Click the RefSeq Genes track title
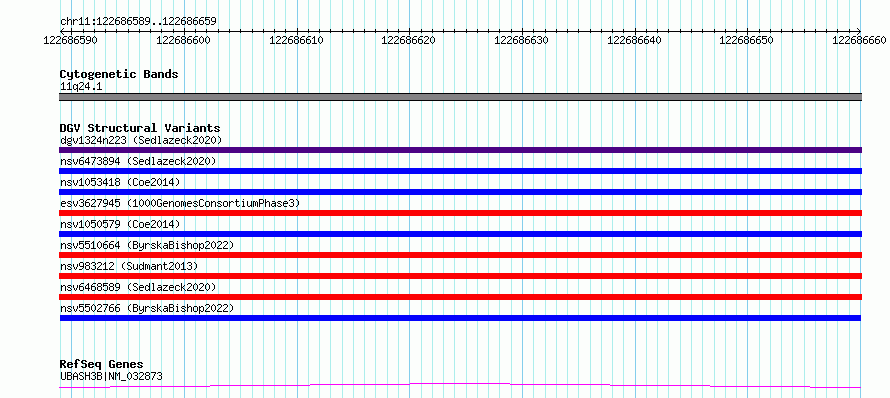Screen dimensions: 890x398 tap(101, 364)
